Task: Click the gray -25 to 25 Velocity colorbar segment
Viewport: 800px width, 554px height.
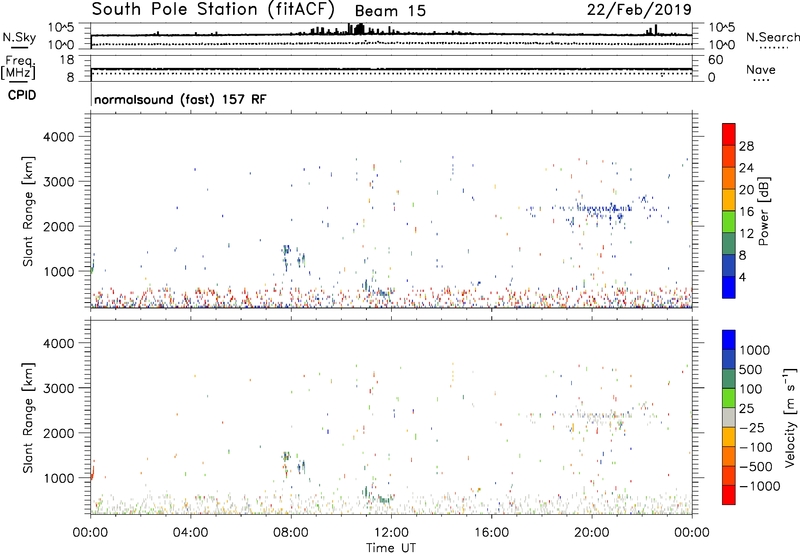Action: click(729, 417)
